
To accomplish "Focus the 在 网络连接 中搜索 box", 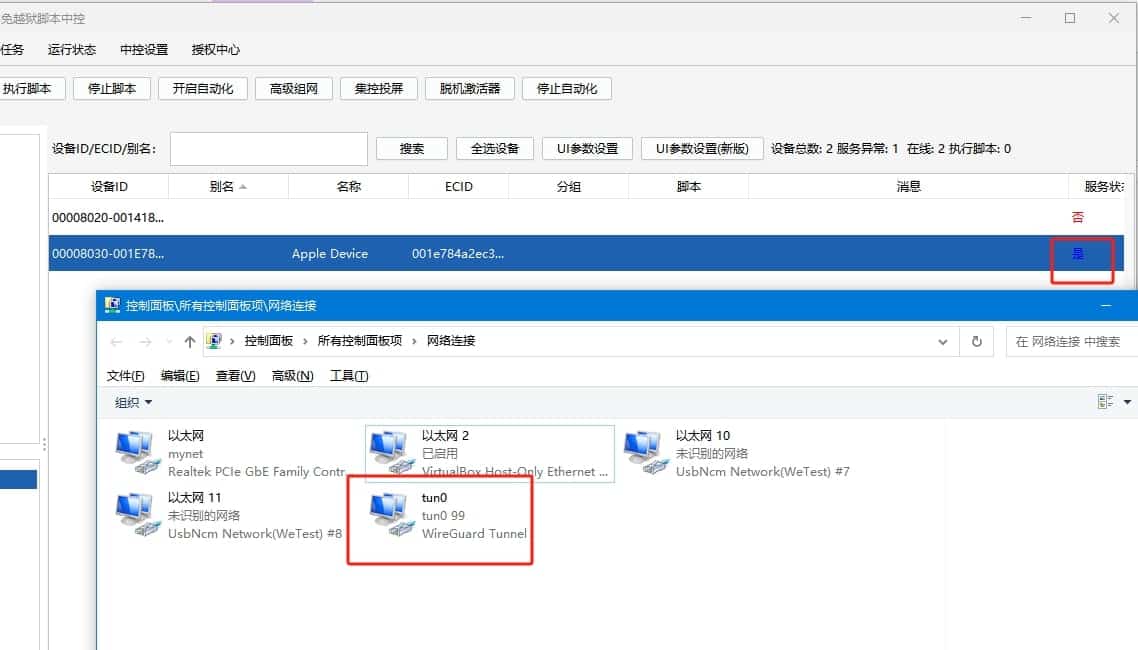I will [x=1071, y=341].
